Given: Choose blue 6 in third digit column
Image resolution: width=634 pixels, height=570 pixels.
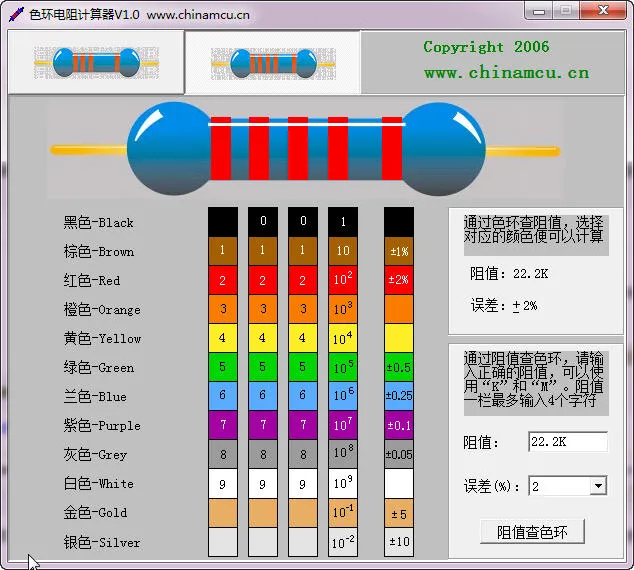Looking at the screenshot, I should [302, 396].
